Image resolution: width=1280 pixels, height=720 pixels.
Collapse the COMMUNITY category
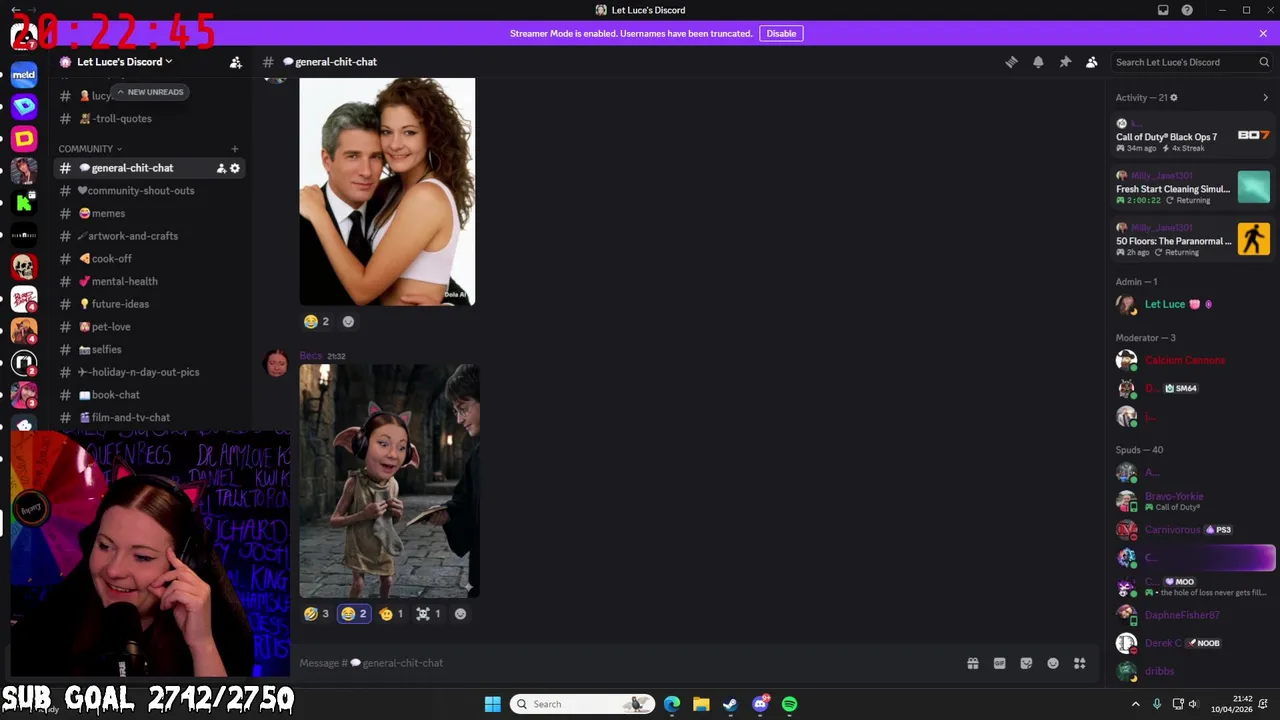90,149
